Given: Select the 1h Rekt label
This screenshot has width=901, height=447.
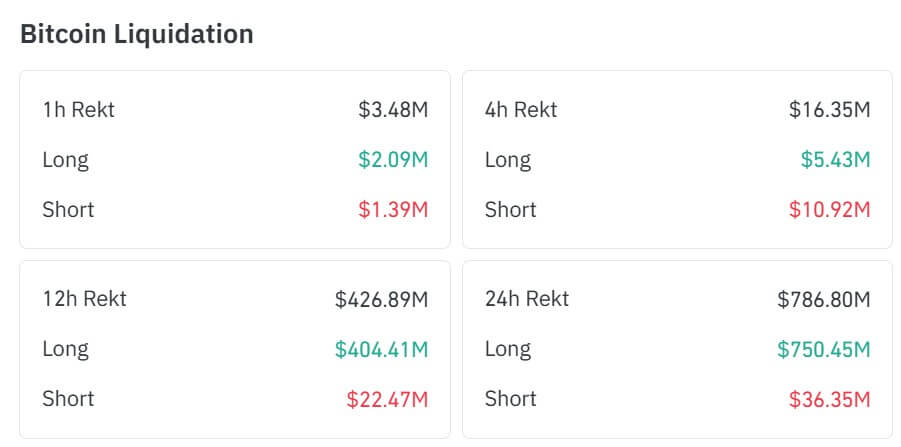Looking at the screenshot, I should pyautogui.click(x=78, y=109).
